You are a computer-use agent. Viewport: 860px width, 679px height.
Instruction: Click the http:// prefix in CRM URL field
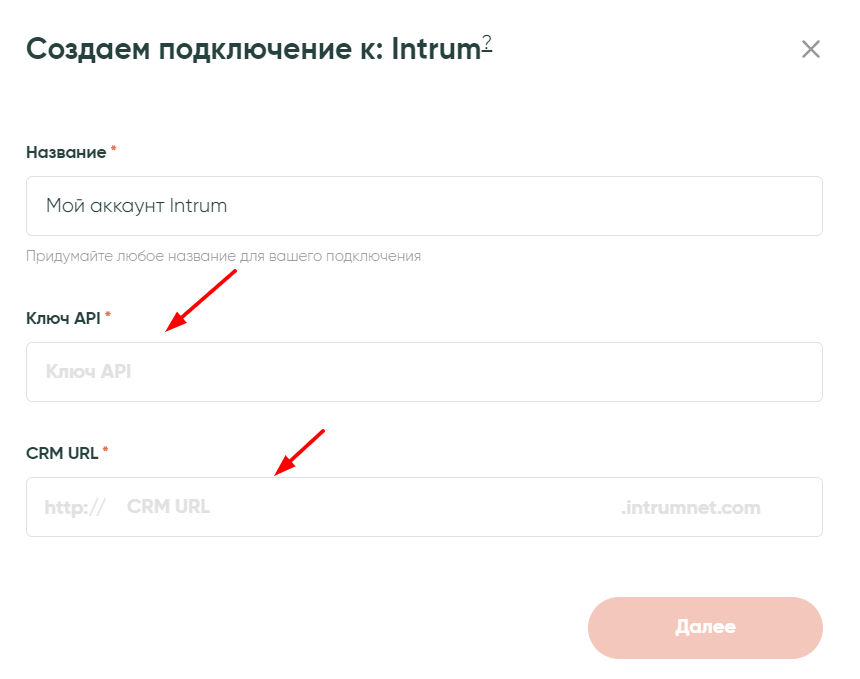[x=75, y=507]
